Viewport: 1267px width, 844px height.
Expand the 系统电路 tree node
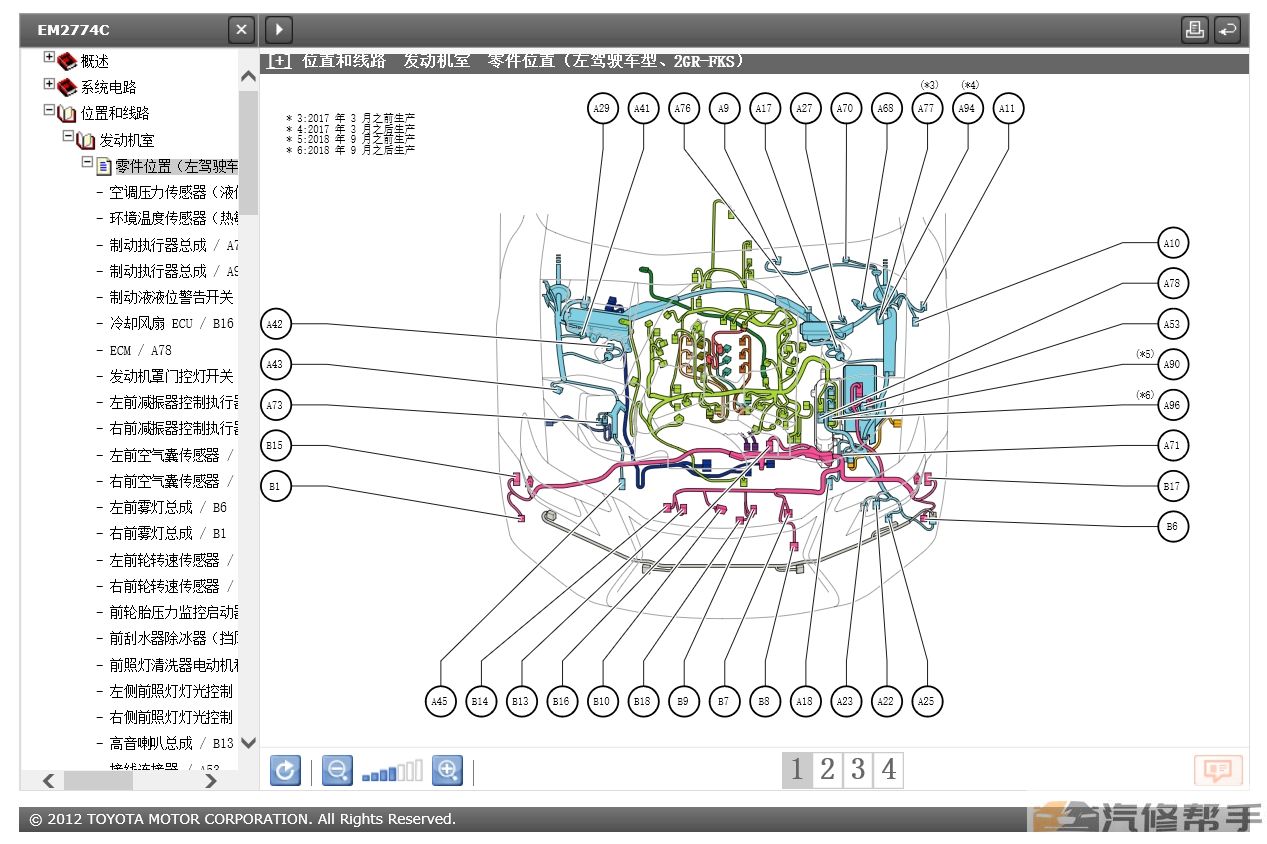(49, 85)
